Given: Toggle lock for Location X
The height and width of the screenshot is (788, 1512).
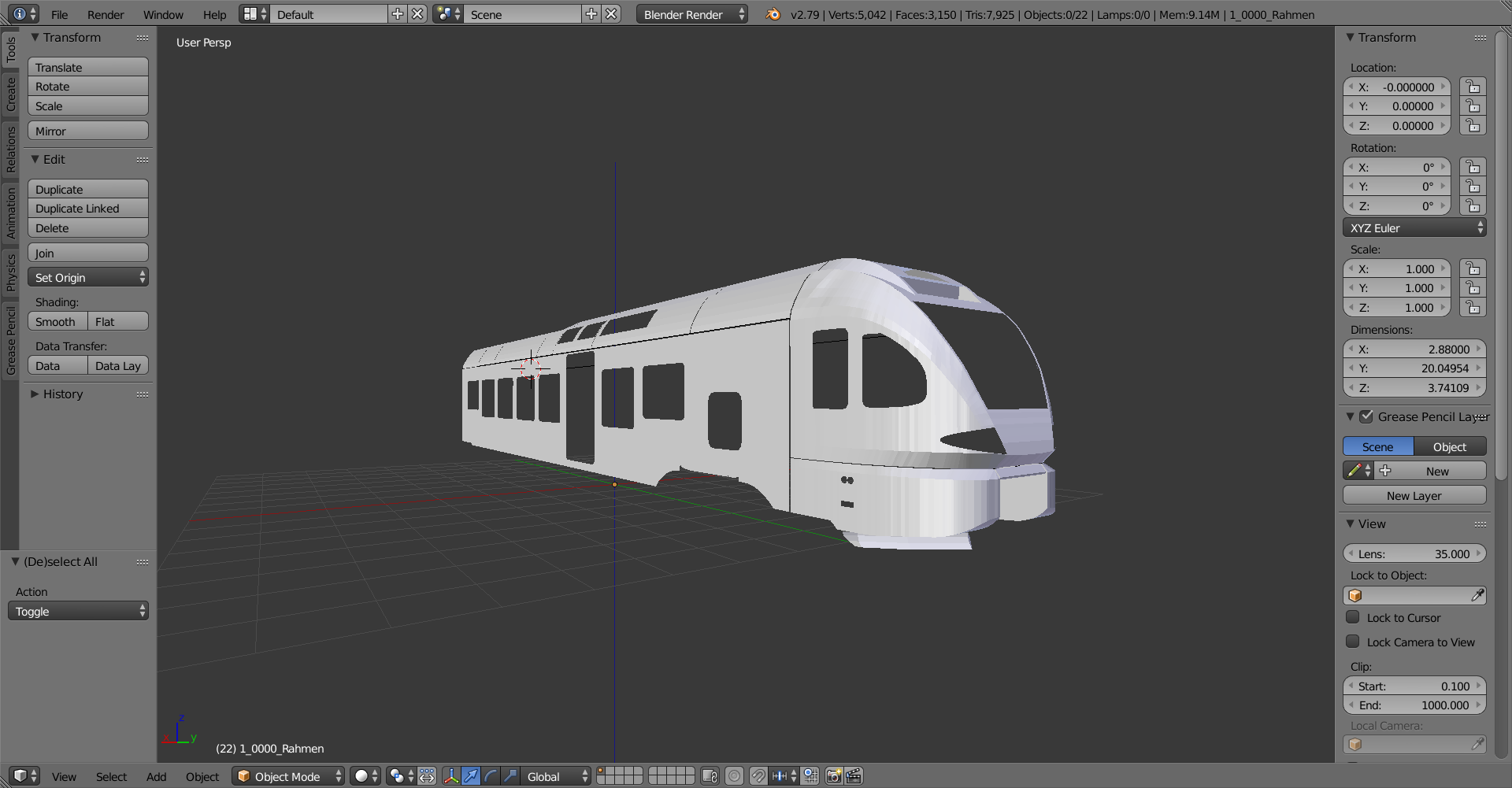Looking at the screenshot, I should [x=1473, y=87].
